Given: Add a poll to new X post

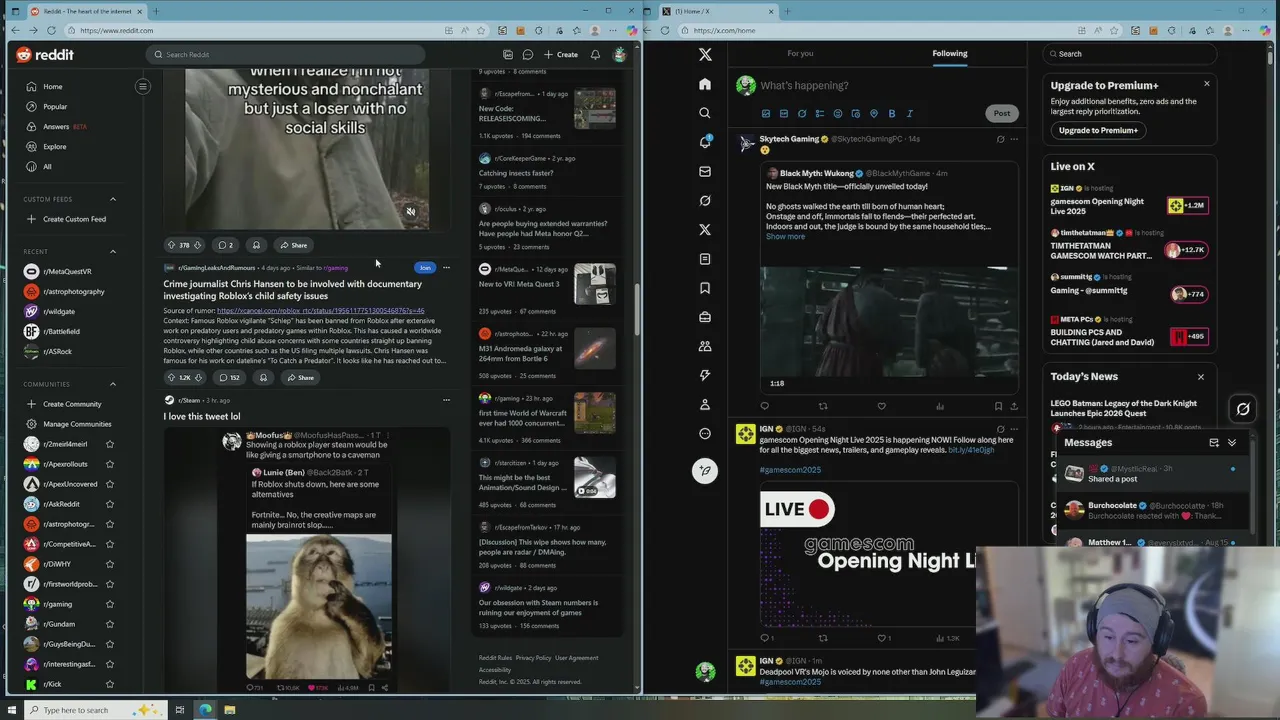Looking at the screenshot, I should [820, 113].
